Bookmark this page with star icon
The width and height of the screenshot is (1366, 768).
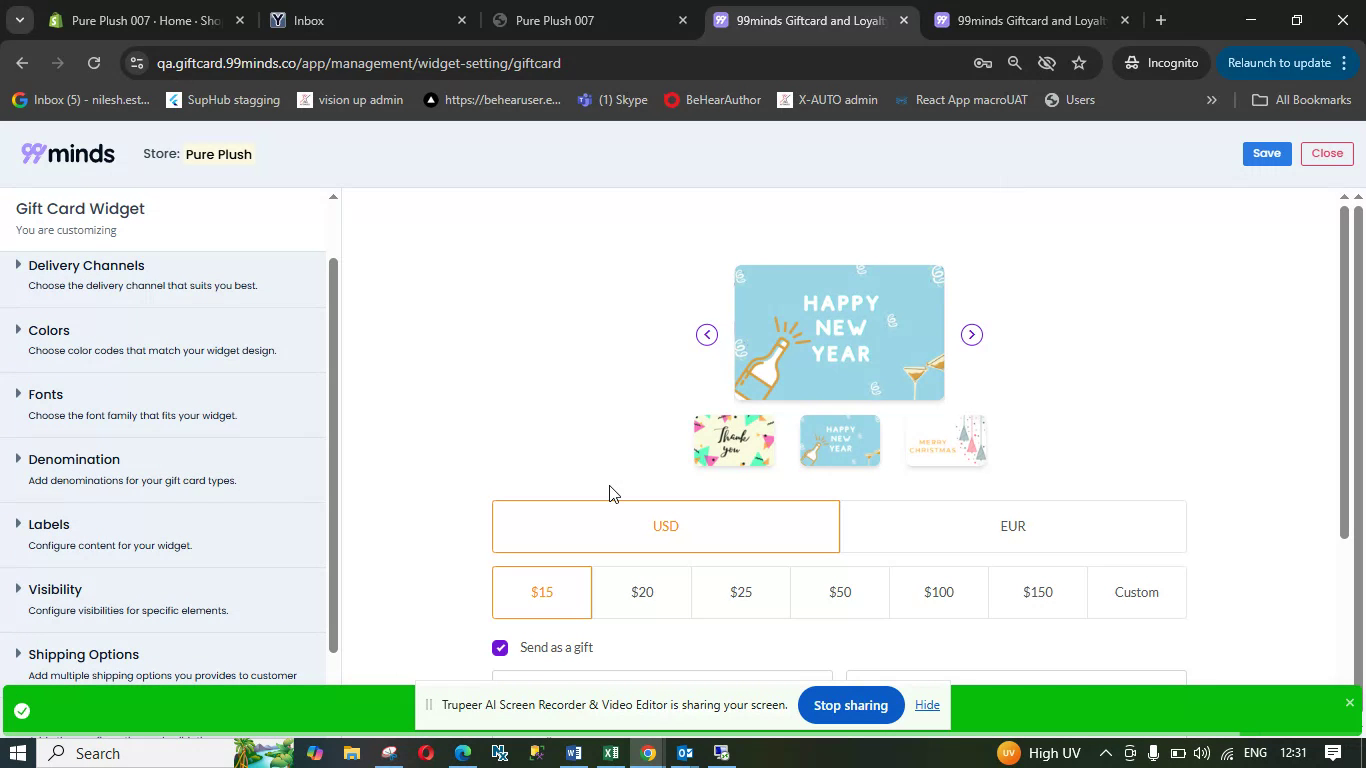click(x=1079, y=63)
